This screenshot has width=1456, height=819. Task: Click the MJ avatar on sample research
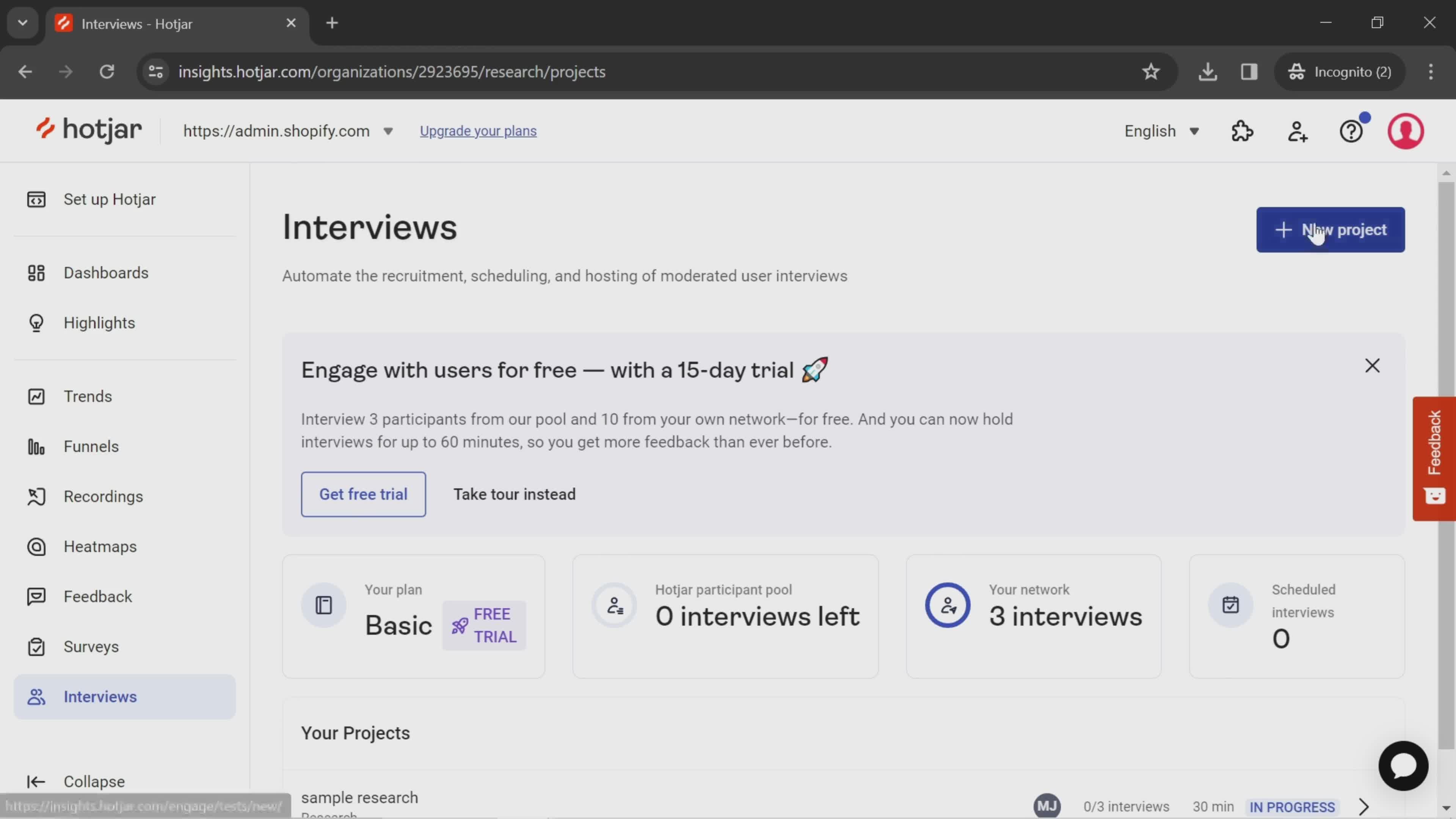[x=1047, y=806]
